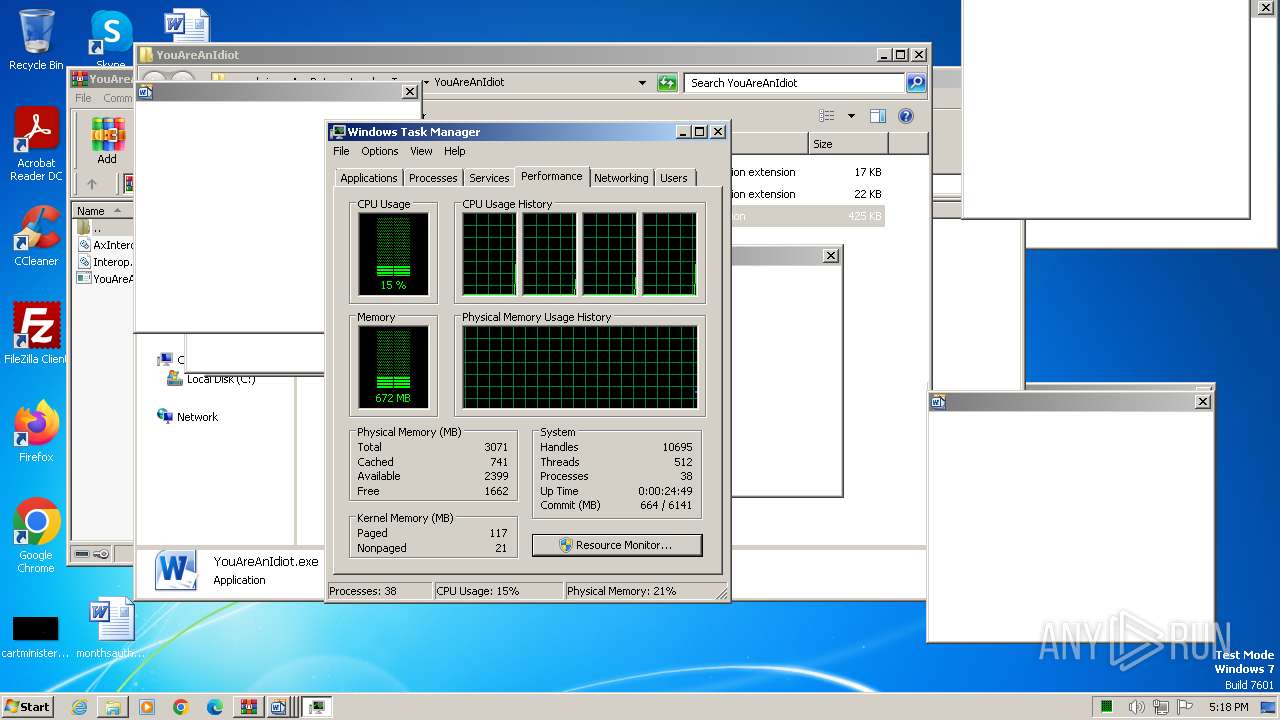This screenshot has width=1280, height=720.
Task: Switch to the Services tab
Action: click(489, 178)
